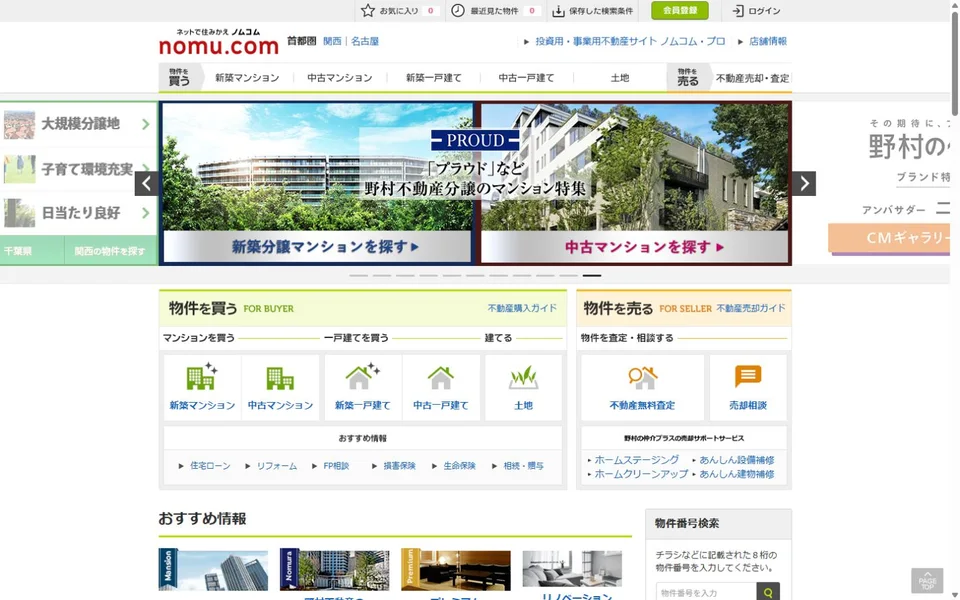Screen dimensions: 960x600
Task: Click the 売却相談 speech bubble icon
Action: (748, 376)
